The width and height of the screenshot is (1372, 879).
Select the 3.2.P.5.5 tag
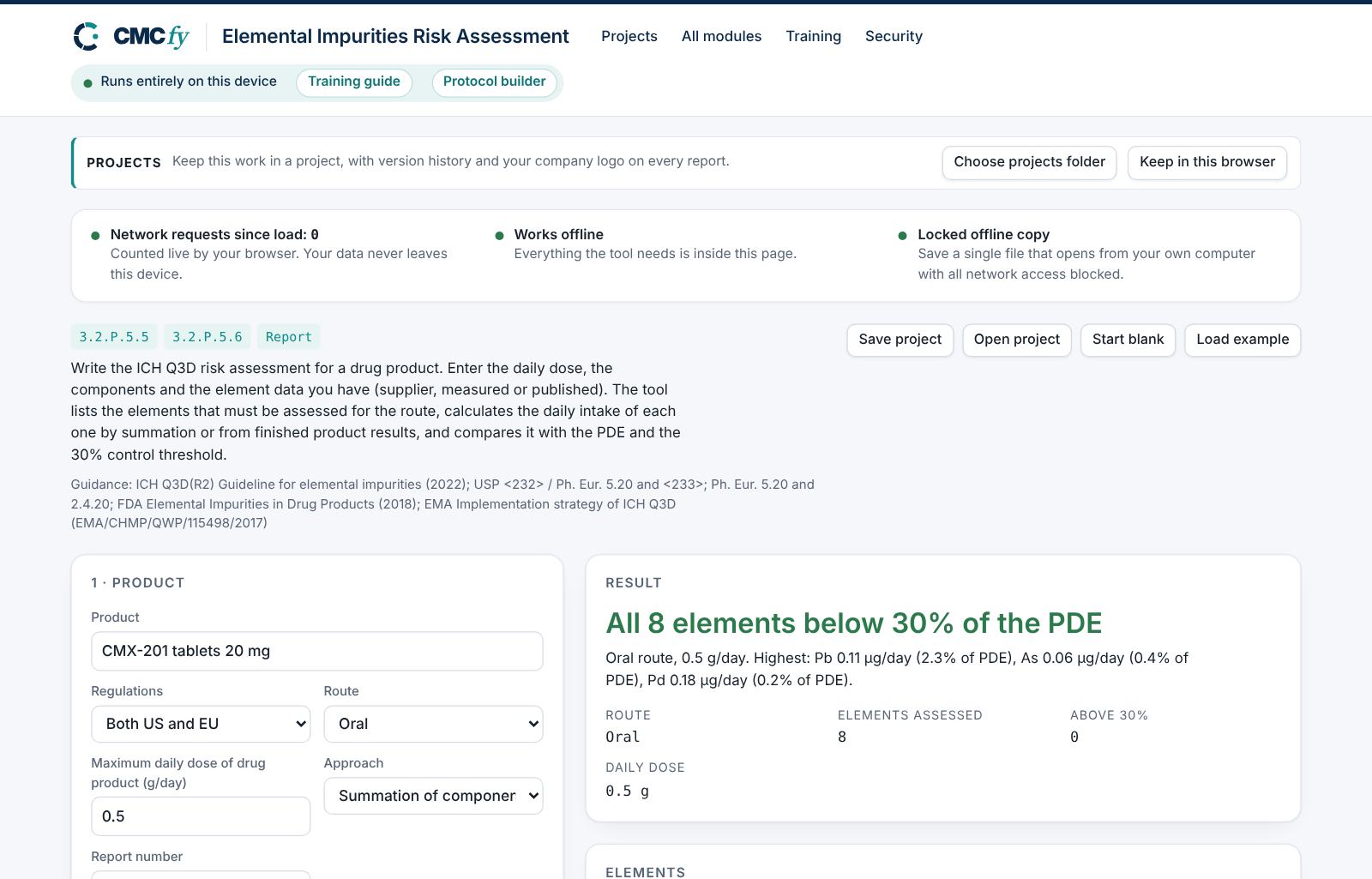coord(114,337)
